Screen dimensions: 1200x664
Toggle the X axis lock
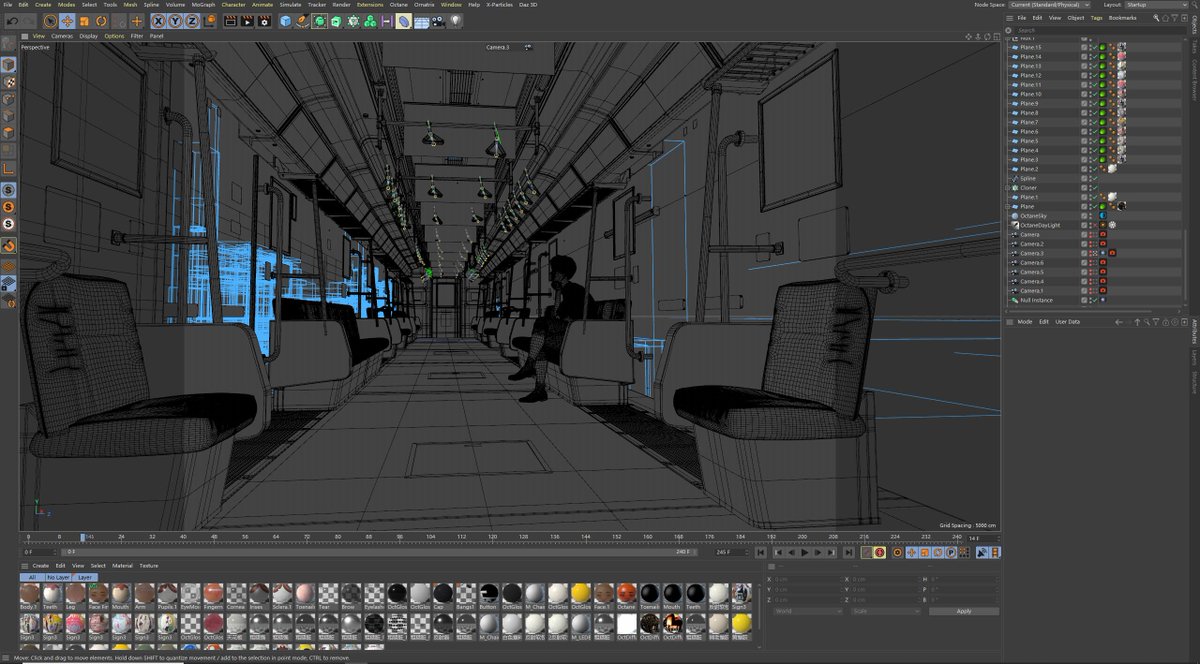(159, 20)
